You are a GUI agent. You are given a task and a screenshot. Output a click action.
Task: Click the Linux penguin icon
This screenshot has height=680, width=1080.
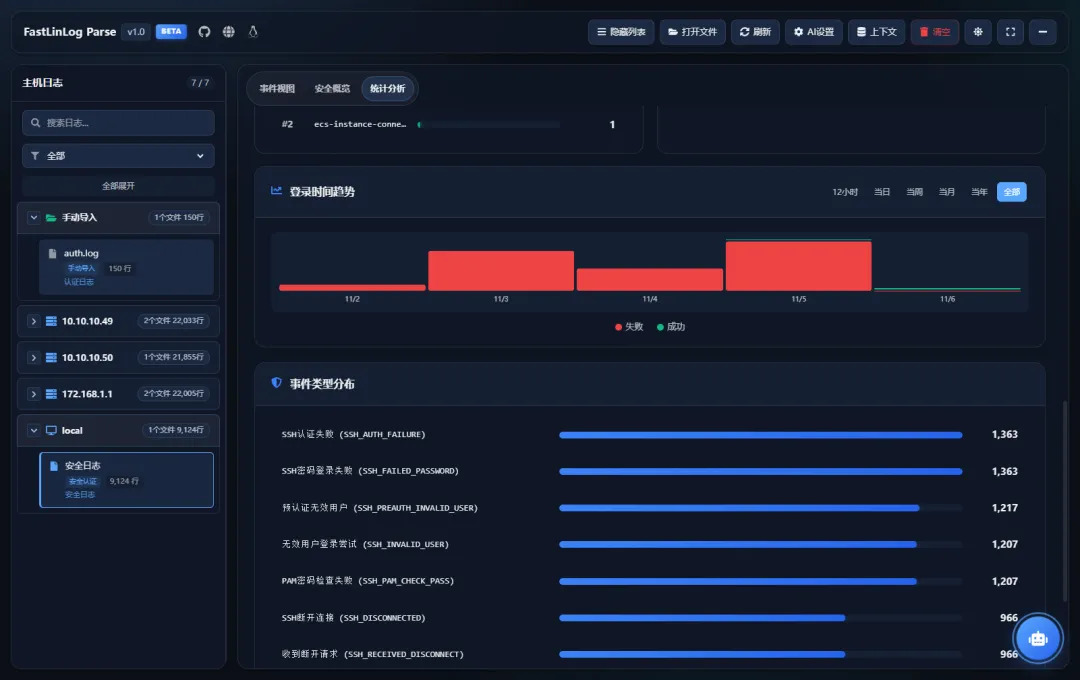coord(253,32)
